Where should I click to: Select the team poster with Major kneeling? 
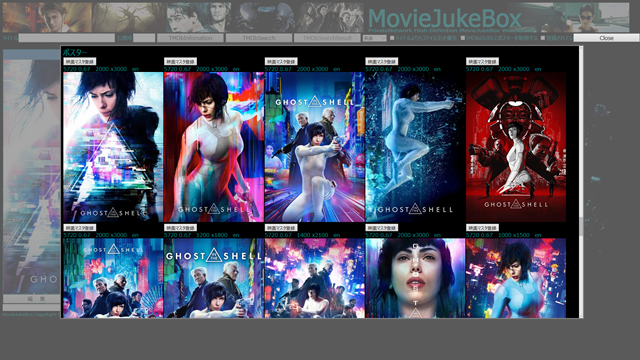tap(315, 147)
